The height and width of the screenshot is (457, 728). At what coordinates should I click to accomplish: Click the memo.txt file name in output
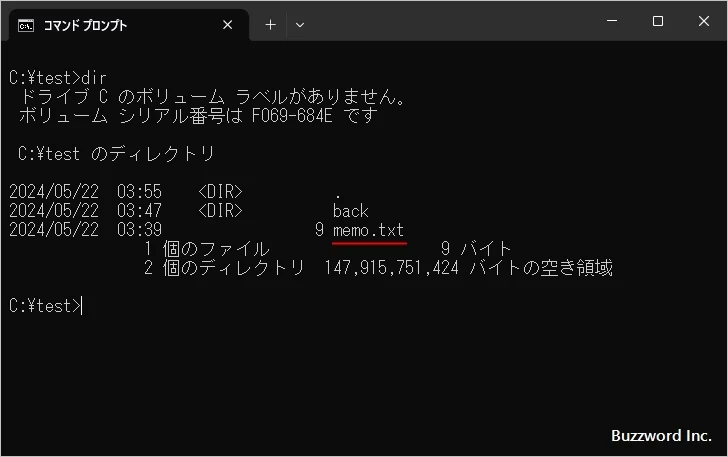[x=368, y=230]
